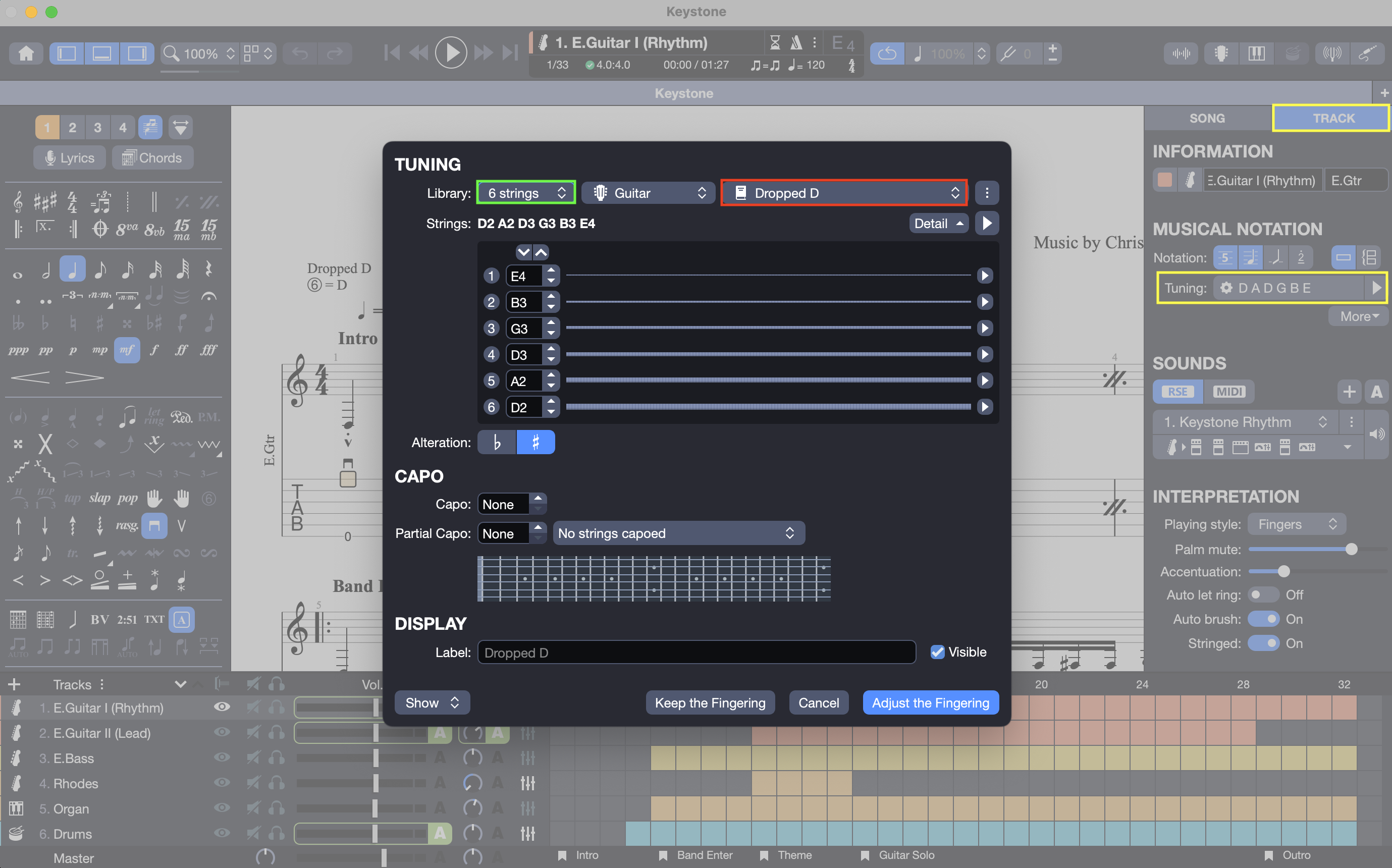Image resolution: width=1392 pixels, height=868 pixels.
Task: Open the tuning options three-dot menu
Action: pos(987,193)
